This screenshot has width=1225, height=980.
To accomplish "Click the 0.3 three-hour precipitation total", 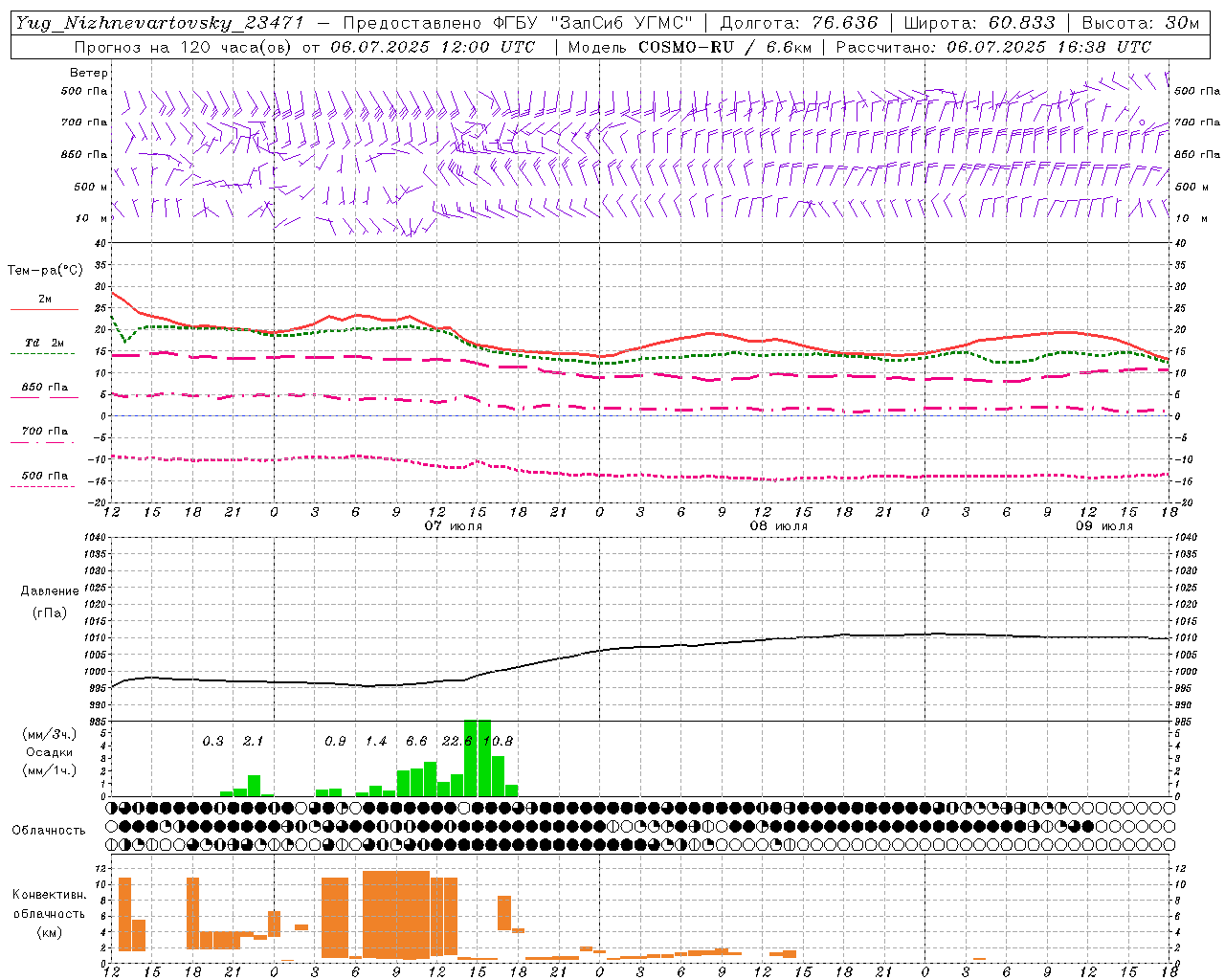I will tap(212, 741).
